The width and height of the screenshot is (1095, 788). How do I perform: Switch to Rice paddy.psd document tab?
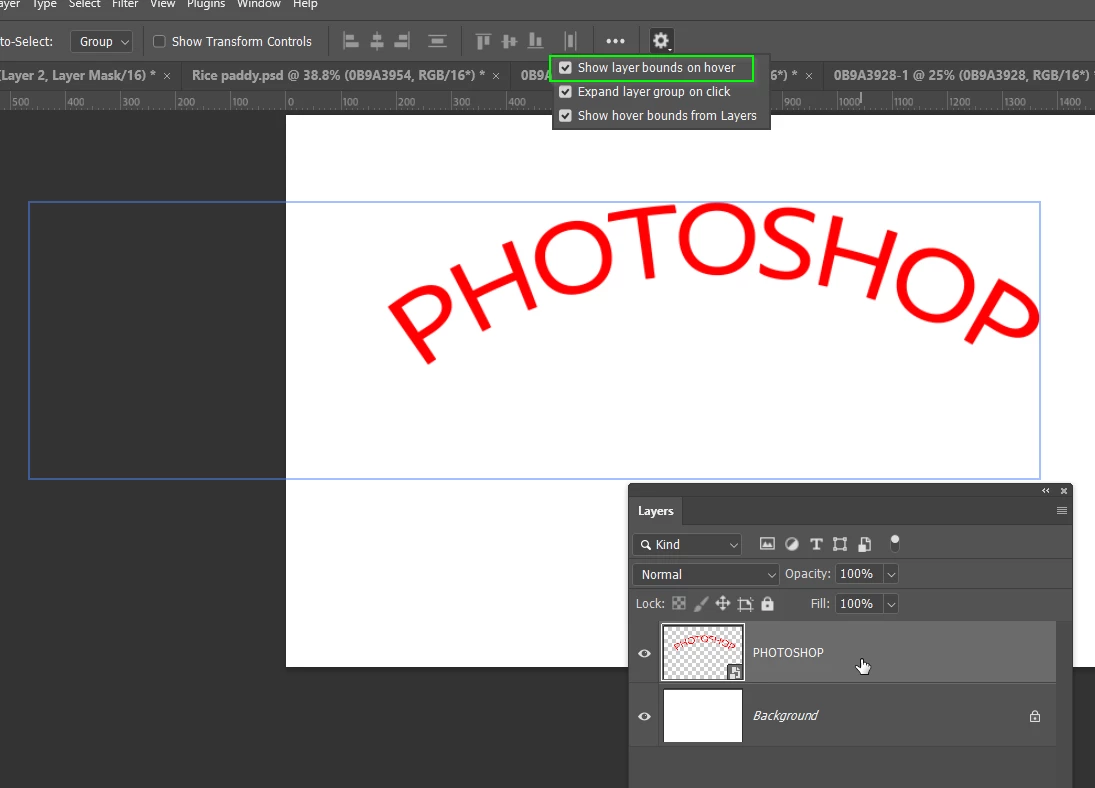click(338, 75)
